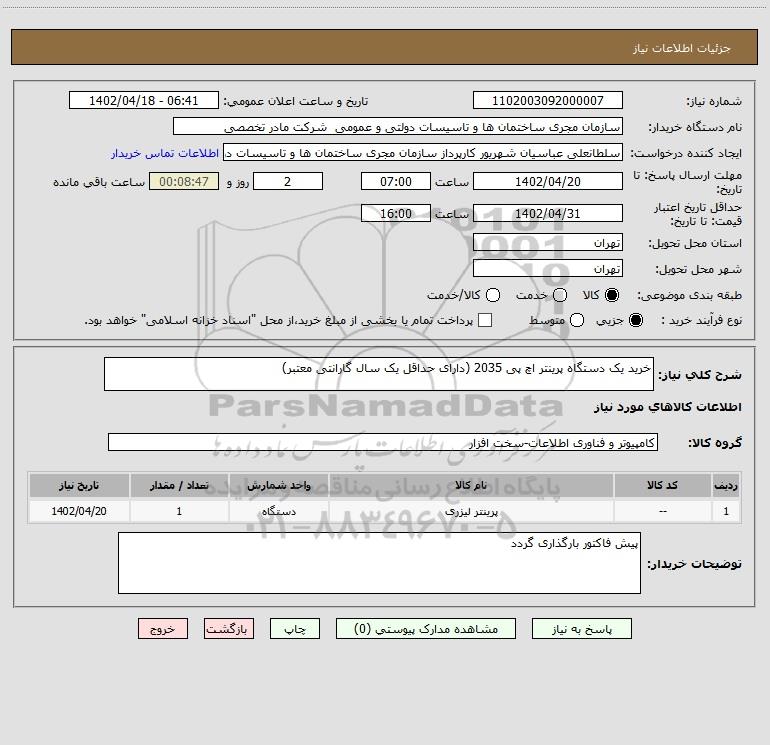Viewport: 770px width, 745px height.
Task: Click the شرح کلی نیاز description box
Action: 379,374
